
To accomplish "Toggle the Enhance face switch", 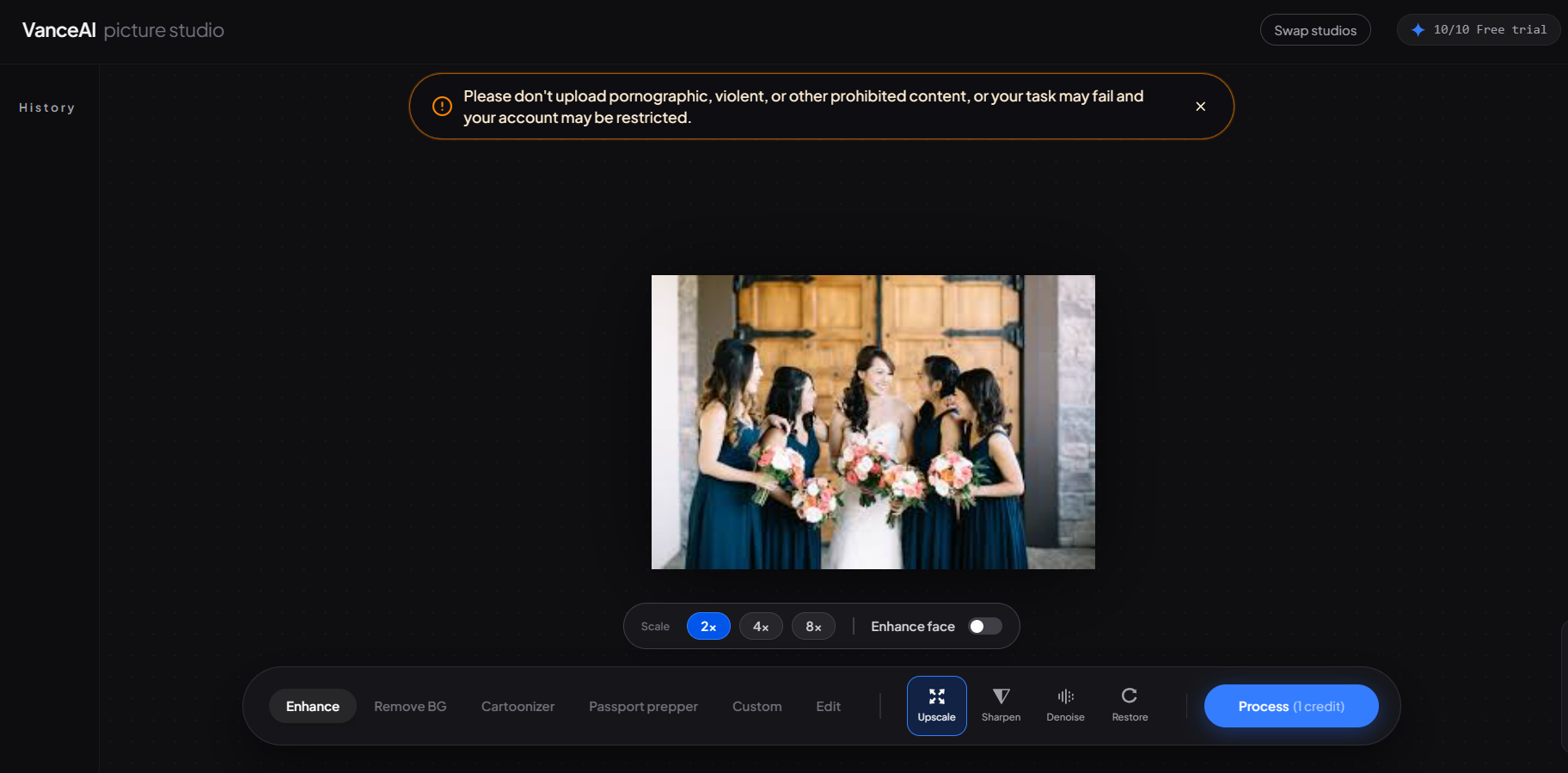I will pos(985,626).
